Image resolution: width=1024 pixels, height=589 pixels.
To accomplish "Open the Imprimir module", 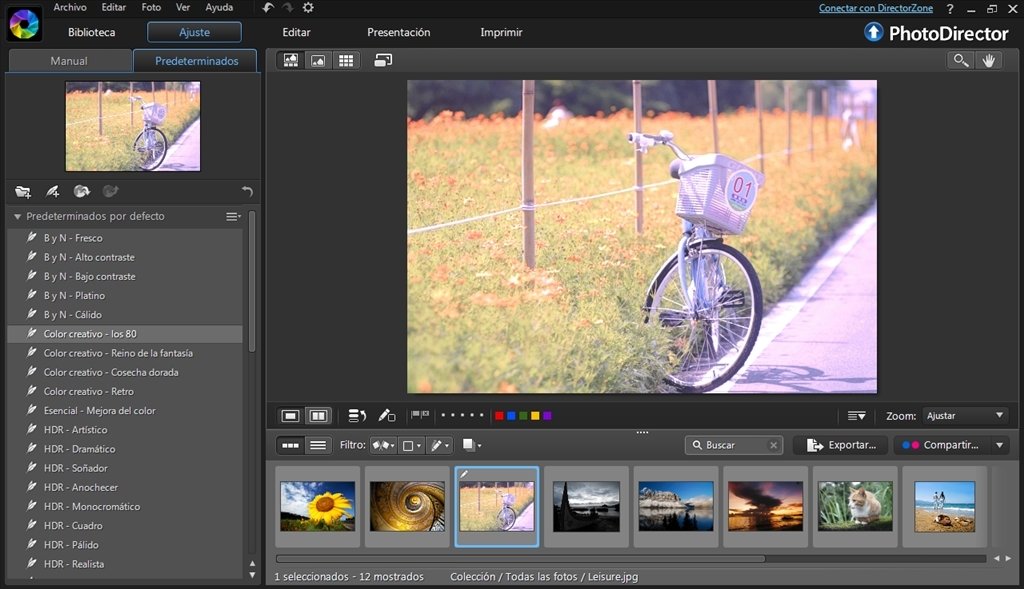I will pos(501,32).
